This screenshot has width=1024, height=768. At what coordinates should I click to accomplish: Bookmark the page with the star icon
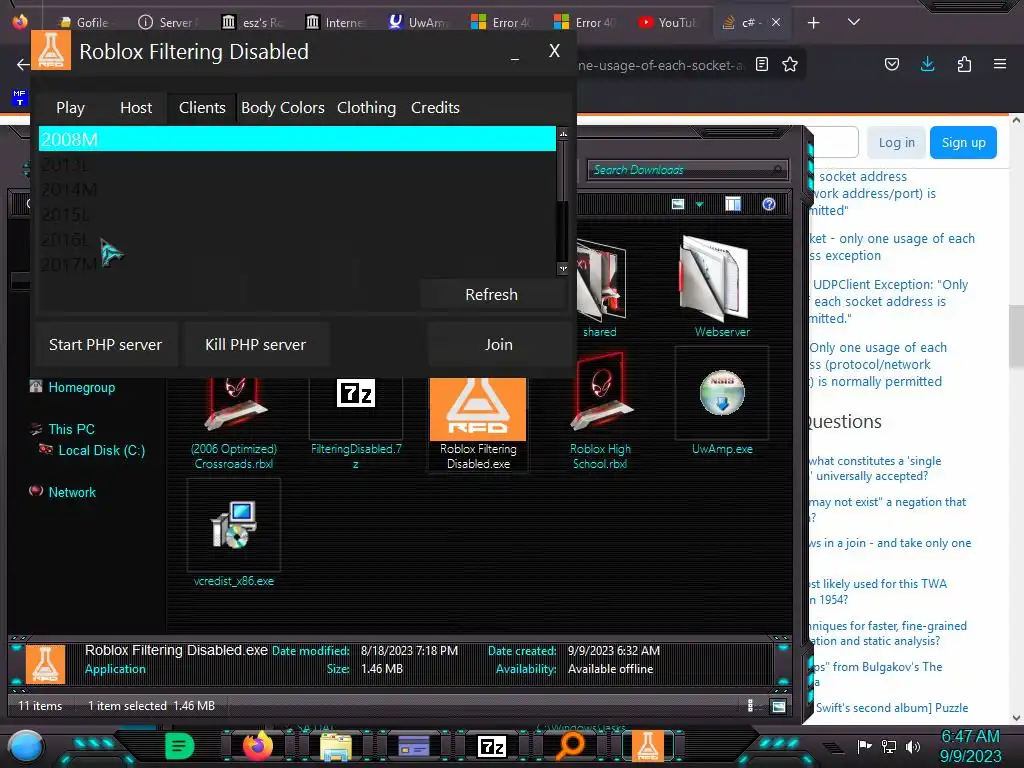coord(790,64)
